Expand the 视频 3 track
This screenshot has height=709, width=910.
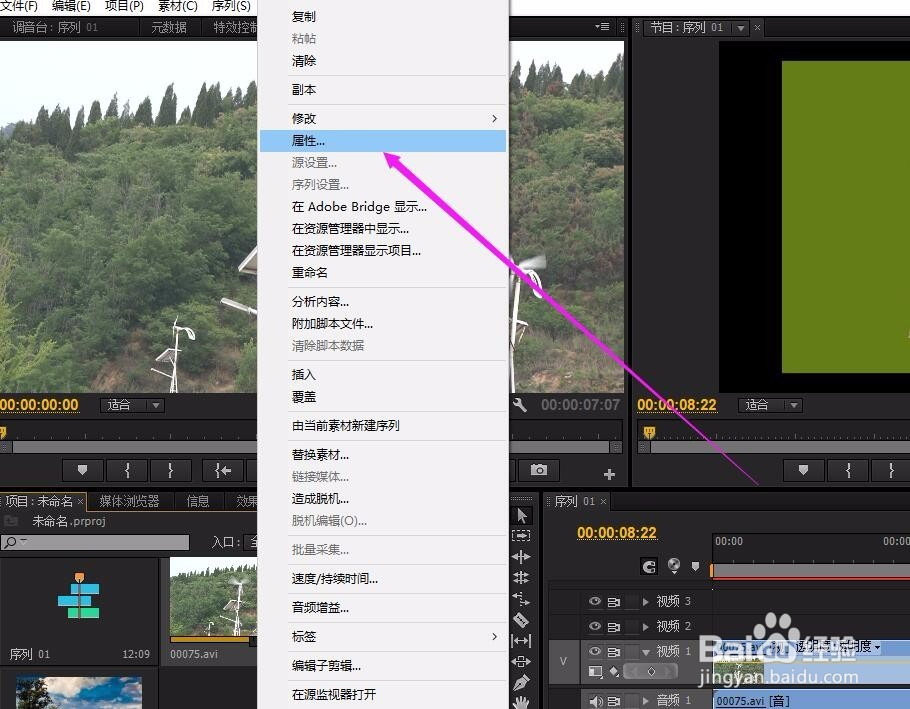645,602
